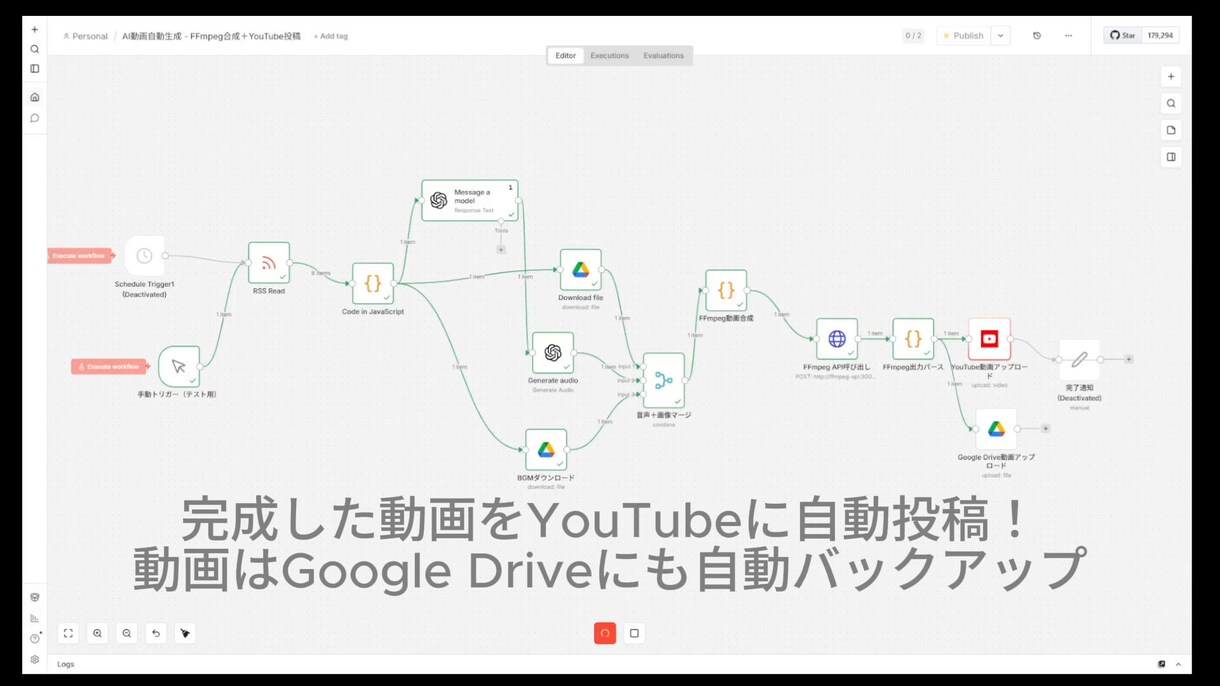Screen dimensions: 1220x686
Task: Click the 179,294 star count
Action: click(1160, 35)
